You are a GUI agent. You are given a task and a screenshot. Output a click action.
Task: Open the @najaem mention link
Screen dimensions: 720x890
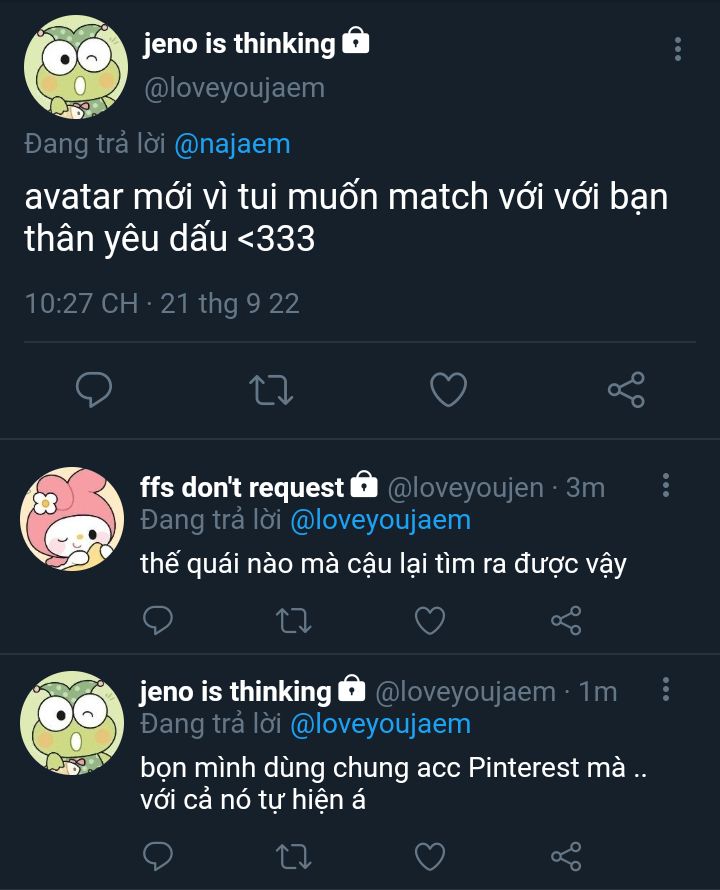pyautogui.click(x=232, y=144)
